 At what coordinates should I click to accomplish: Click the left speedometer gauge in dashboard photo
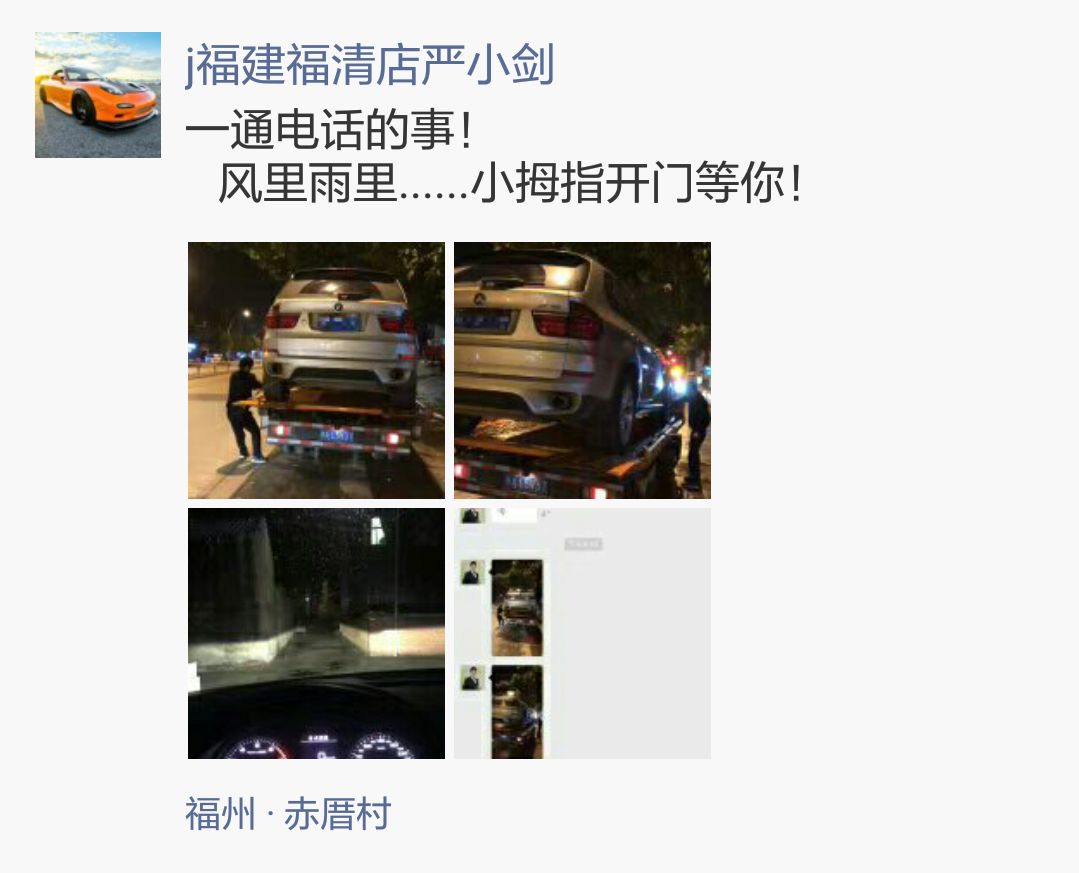257,748
